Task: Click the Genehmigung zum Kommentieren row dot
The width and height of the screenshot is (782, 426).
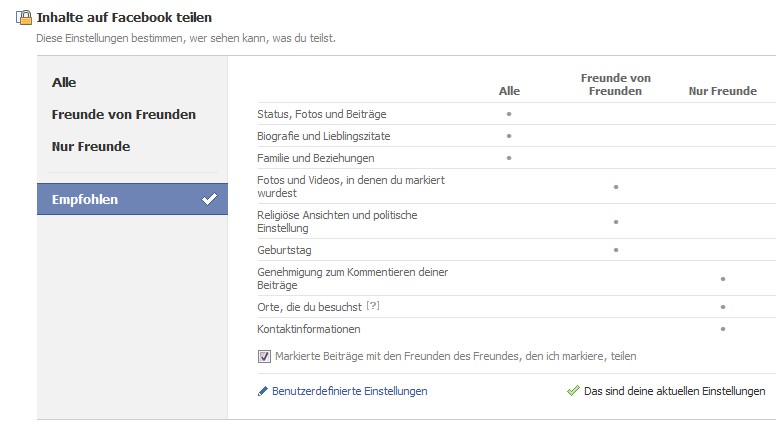Action: 722,278
